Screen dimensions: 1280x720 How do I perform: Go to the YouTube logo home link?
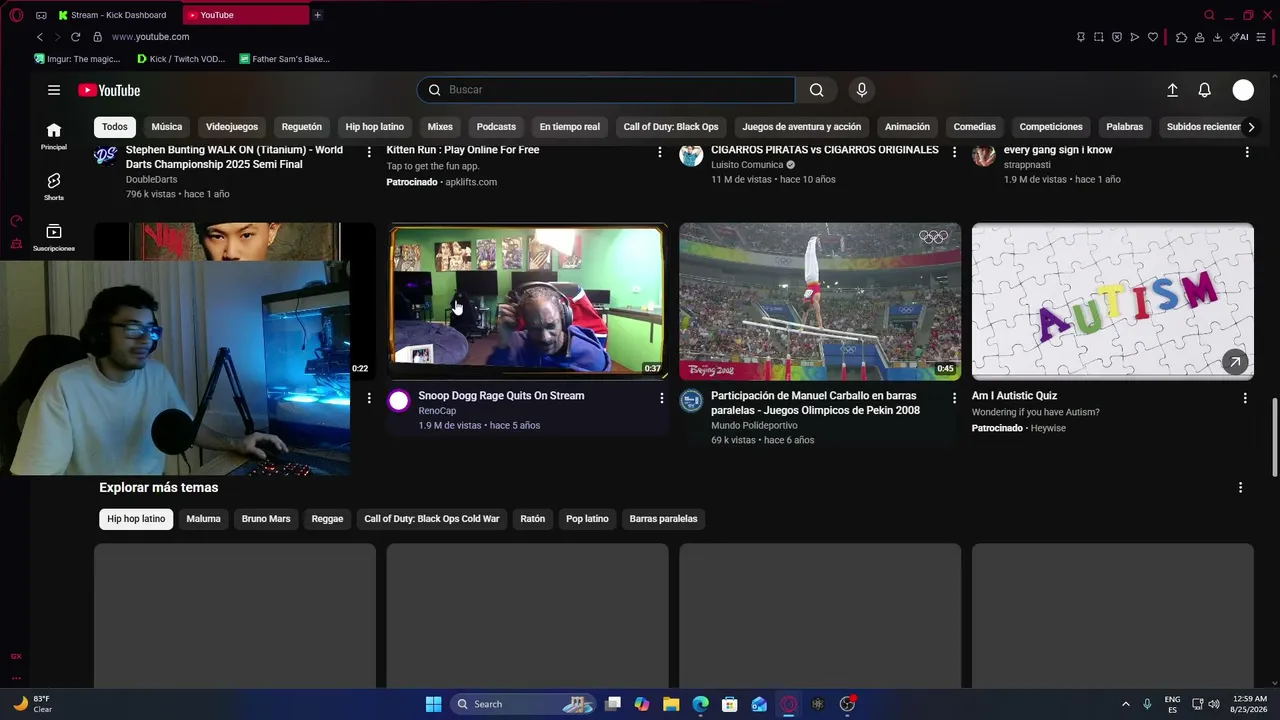[109, 90]
